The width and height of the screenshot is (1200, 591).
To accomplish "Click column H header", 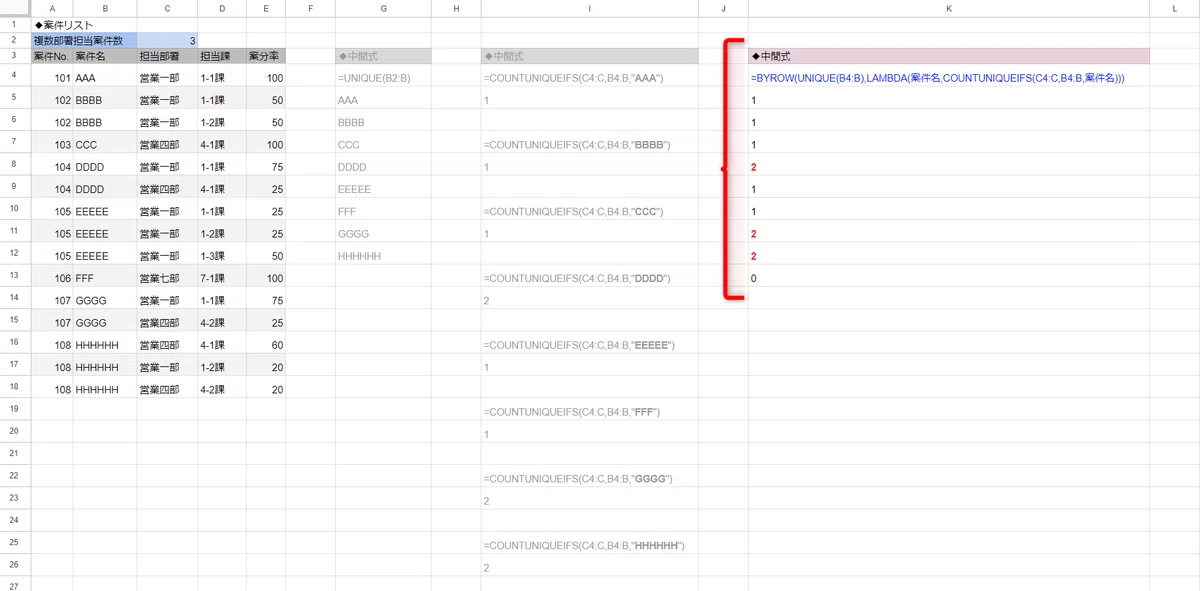I will point(456,8).
